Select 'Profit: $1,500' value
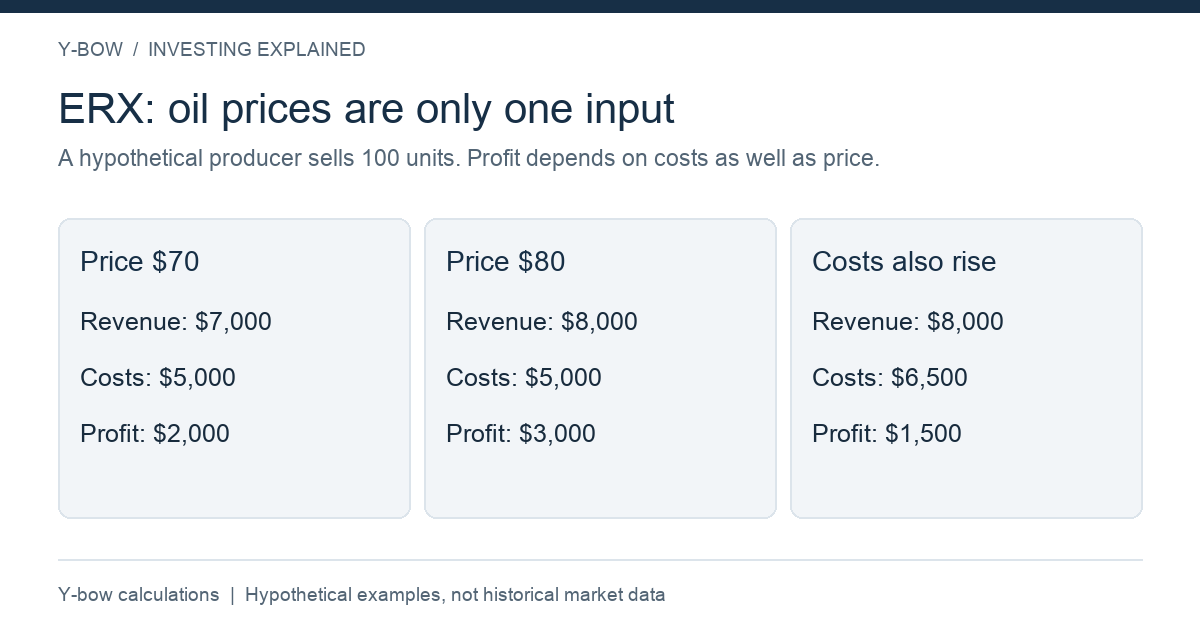 coord(887,434)
